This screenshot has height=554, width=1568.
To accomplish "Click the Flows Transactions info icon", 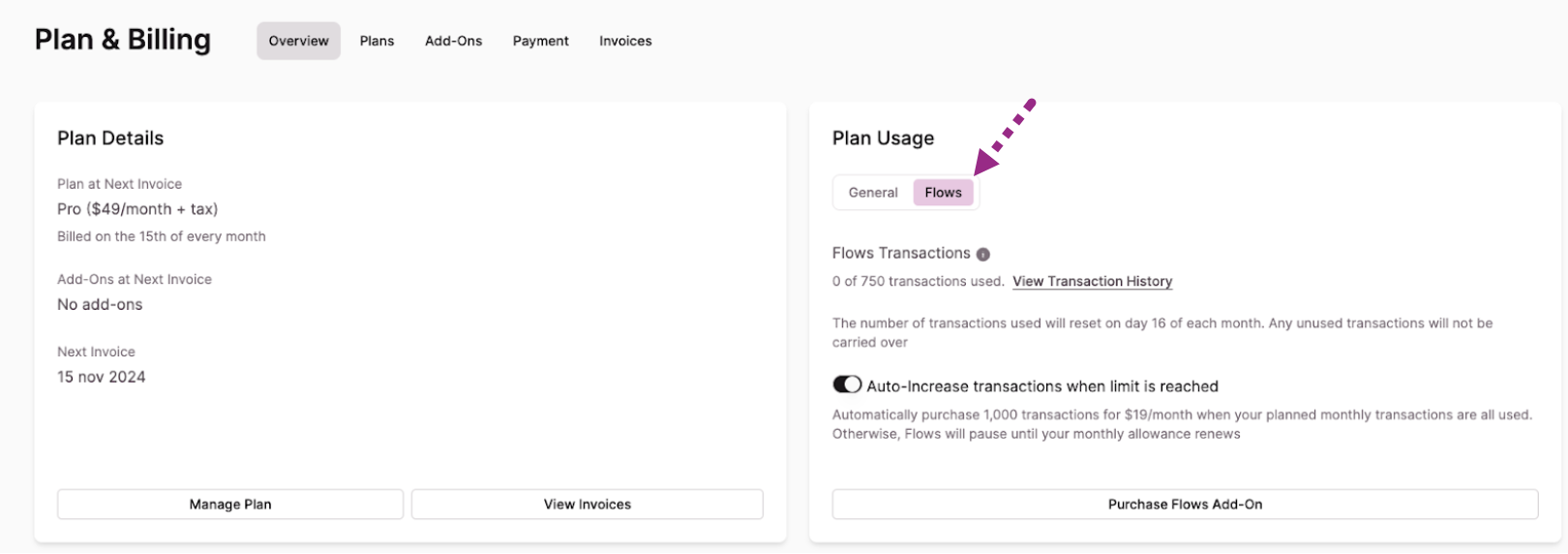I will click(982, 255).
